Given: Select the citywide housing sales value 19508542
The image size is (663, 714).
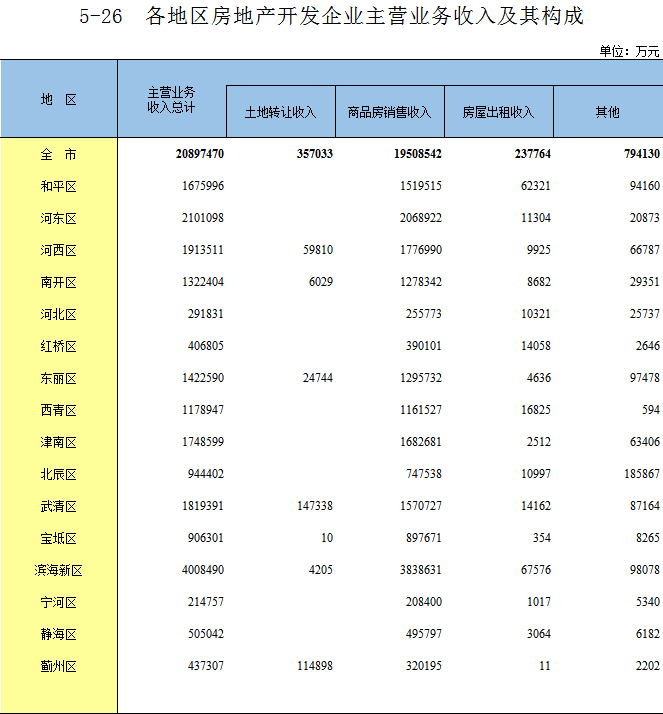Looking at the screenshot, I should tap(418, 154).
